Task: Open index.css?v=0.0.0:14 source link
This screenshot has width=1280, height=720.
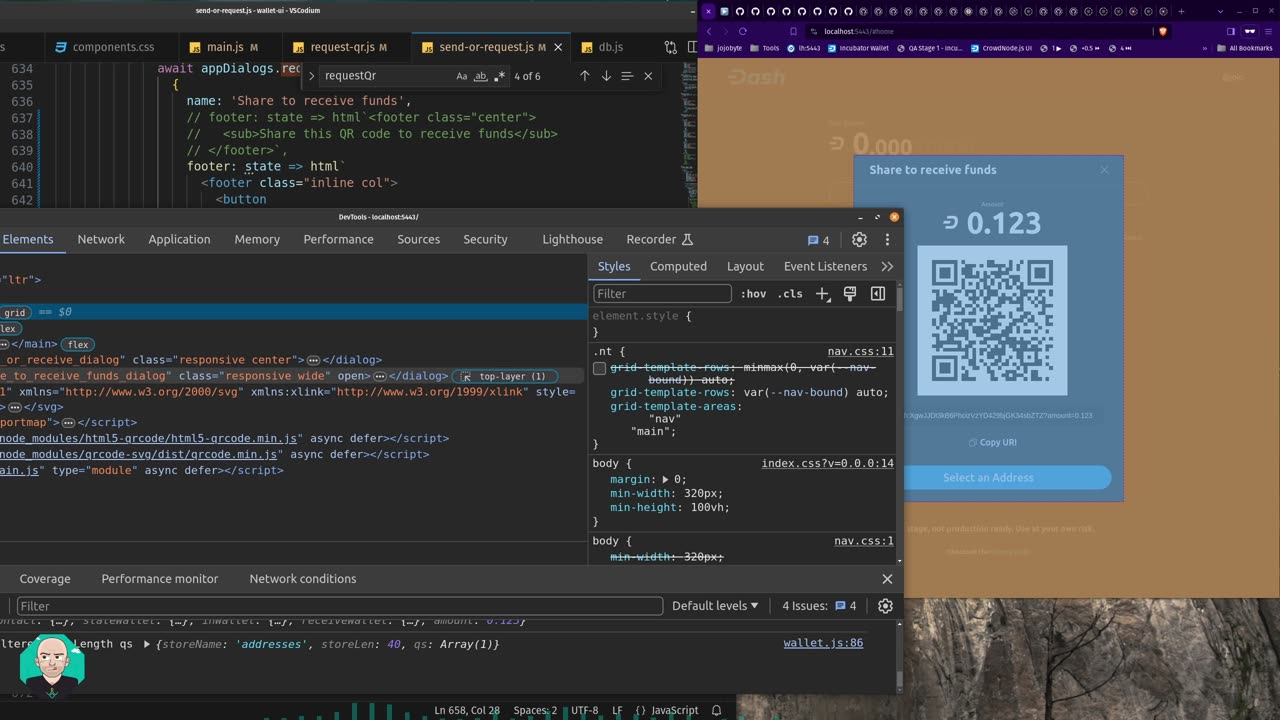Action: tap(827, 464)
